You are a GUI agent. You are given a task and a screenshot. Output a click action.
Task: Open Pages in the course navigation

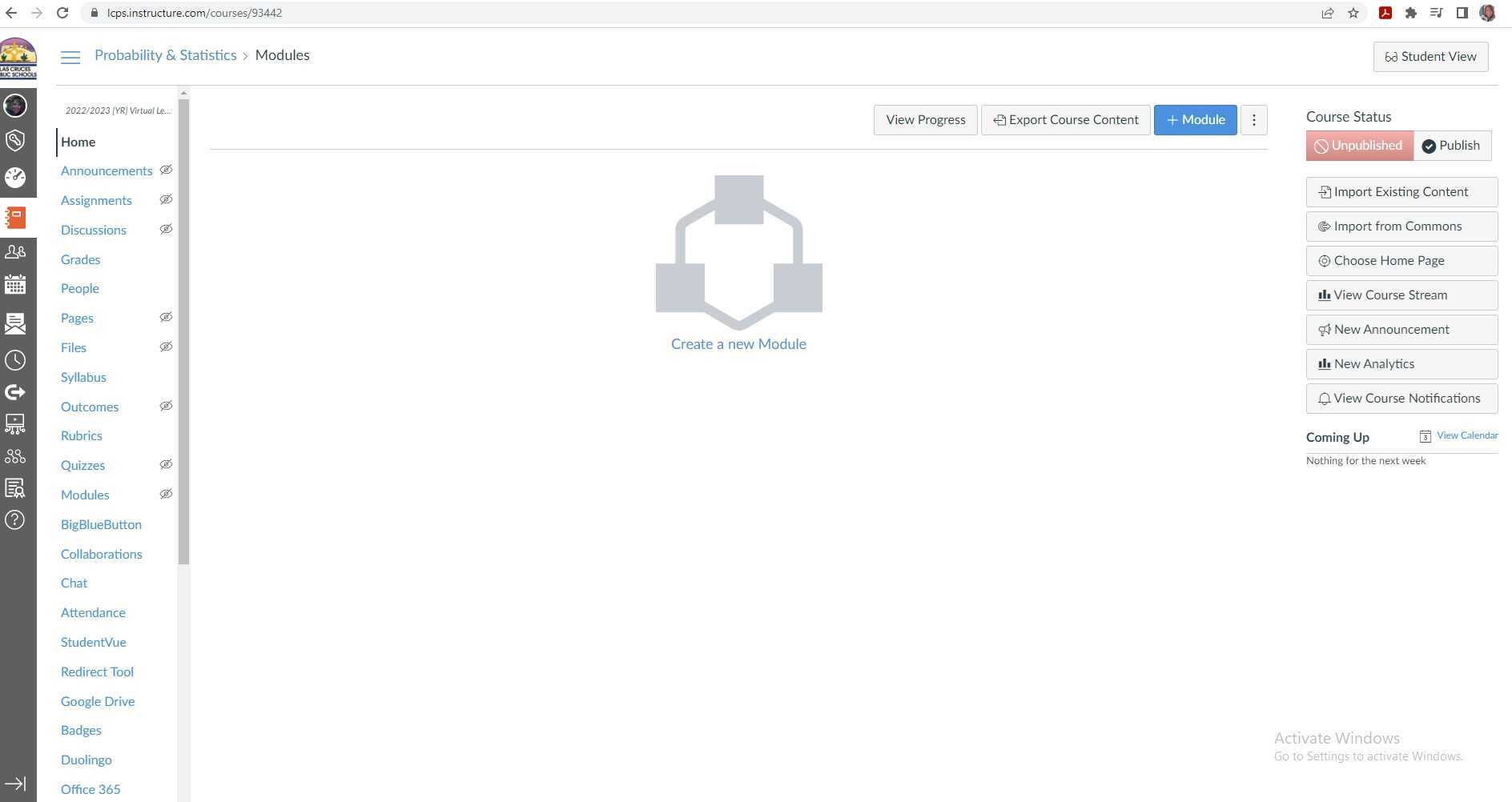click(77, 319)
